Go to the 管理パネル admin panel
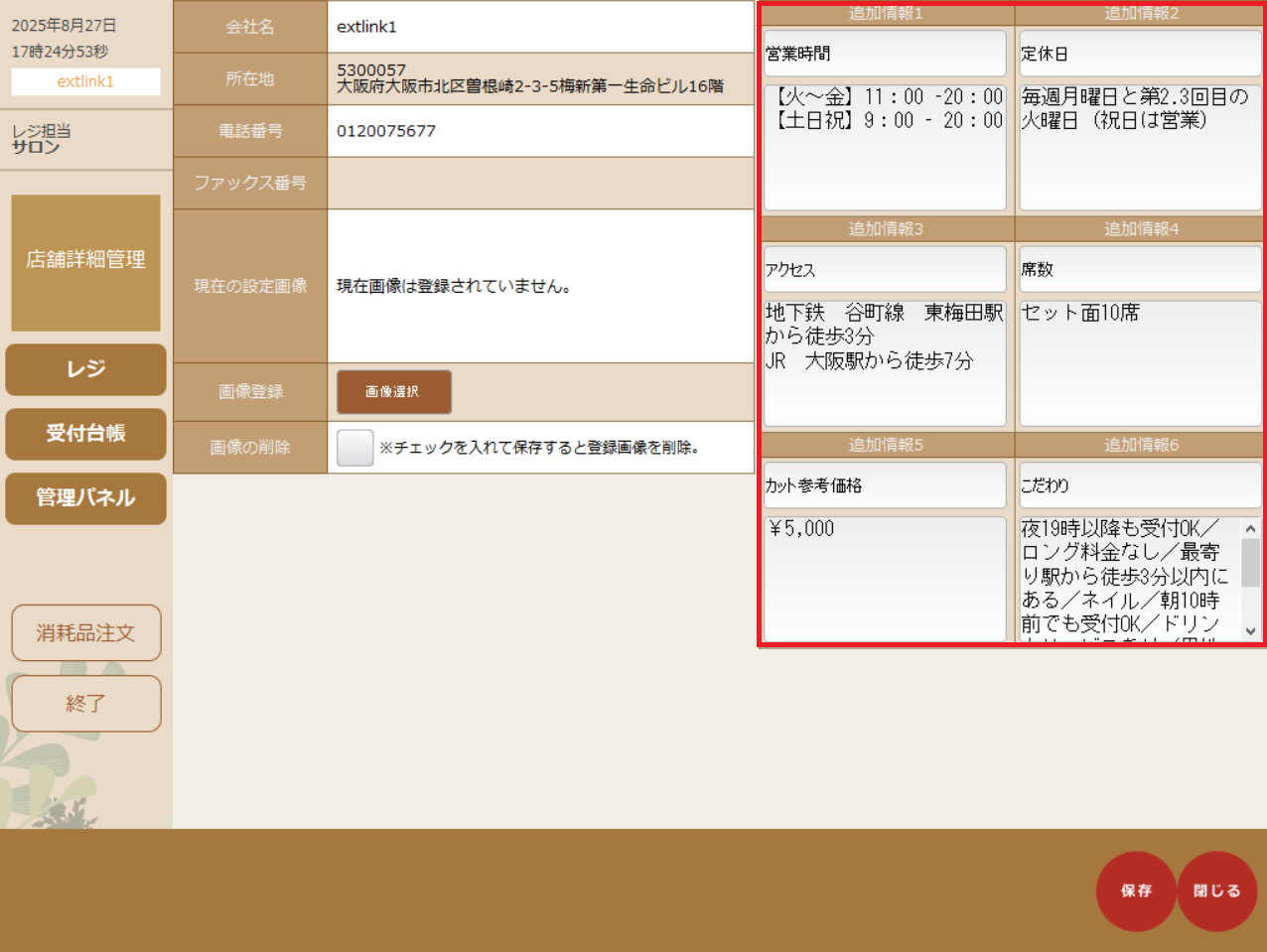The height and width of the screenshot is (952, 1267). (85, 497)
